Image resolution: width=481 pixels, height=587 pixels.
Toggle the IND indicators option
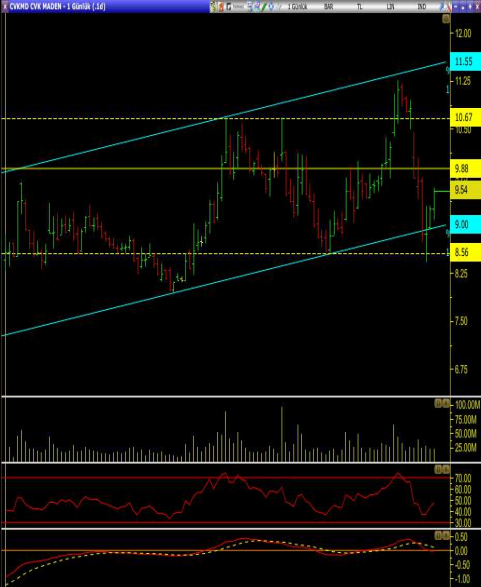(x=421, y=6)
